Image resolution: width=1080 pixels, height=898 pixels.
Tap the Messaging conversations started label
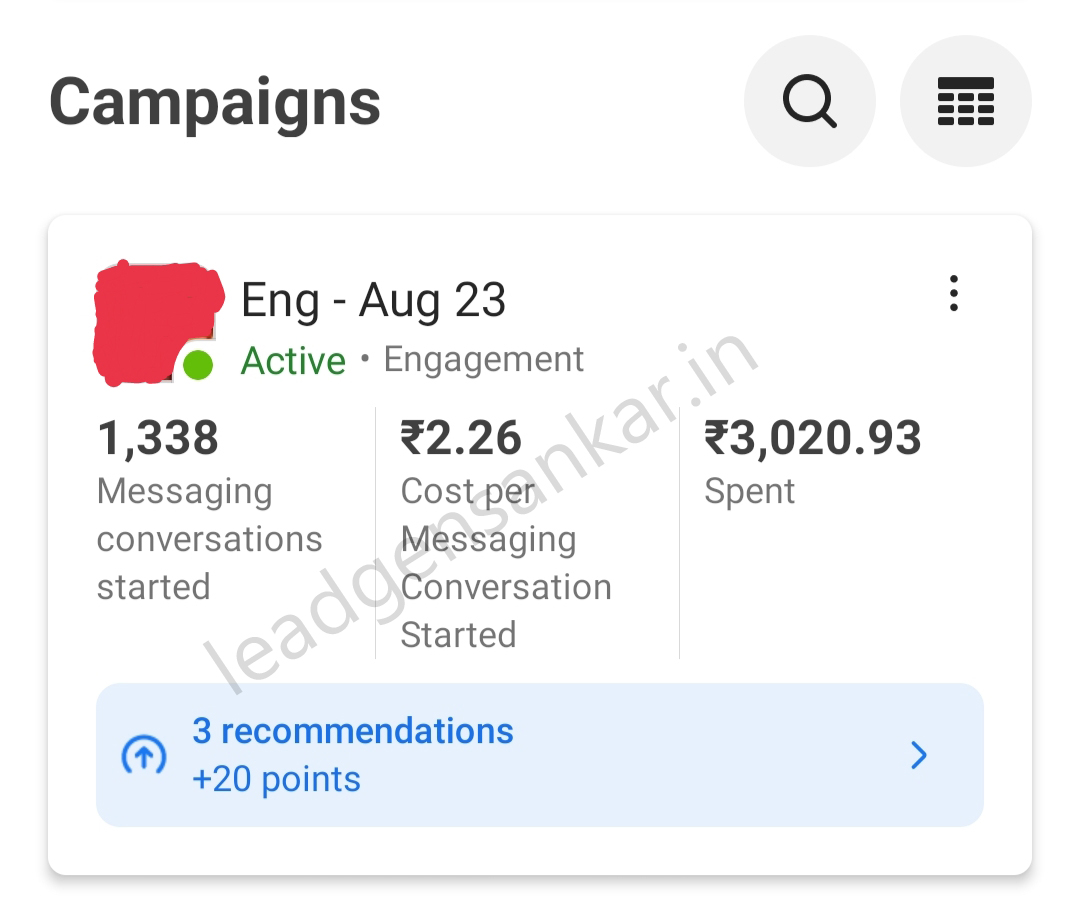(x=209, y=539)
